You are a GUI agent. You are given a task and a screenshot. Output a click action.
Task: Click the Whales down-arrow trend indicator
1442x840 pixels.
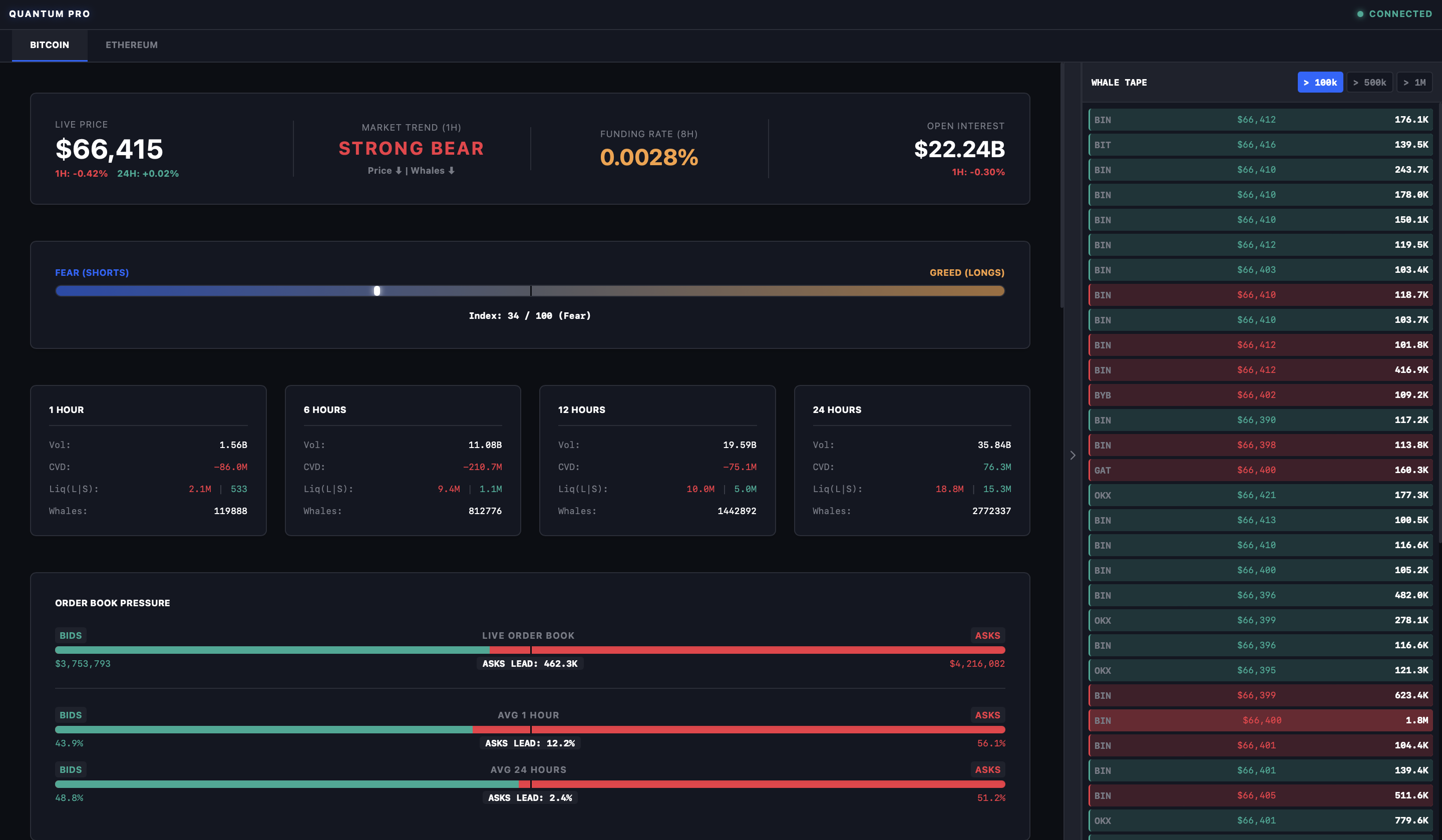452,171
